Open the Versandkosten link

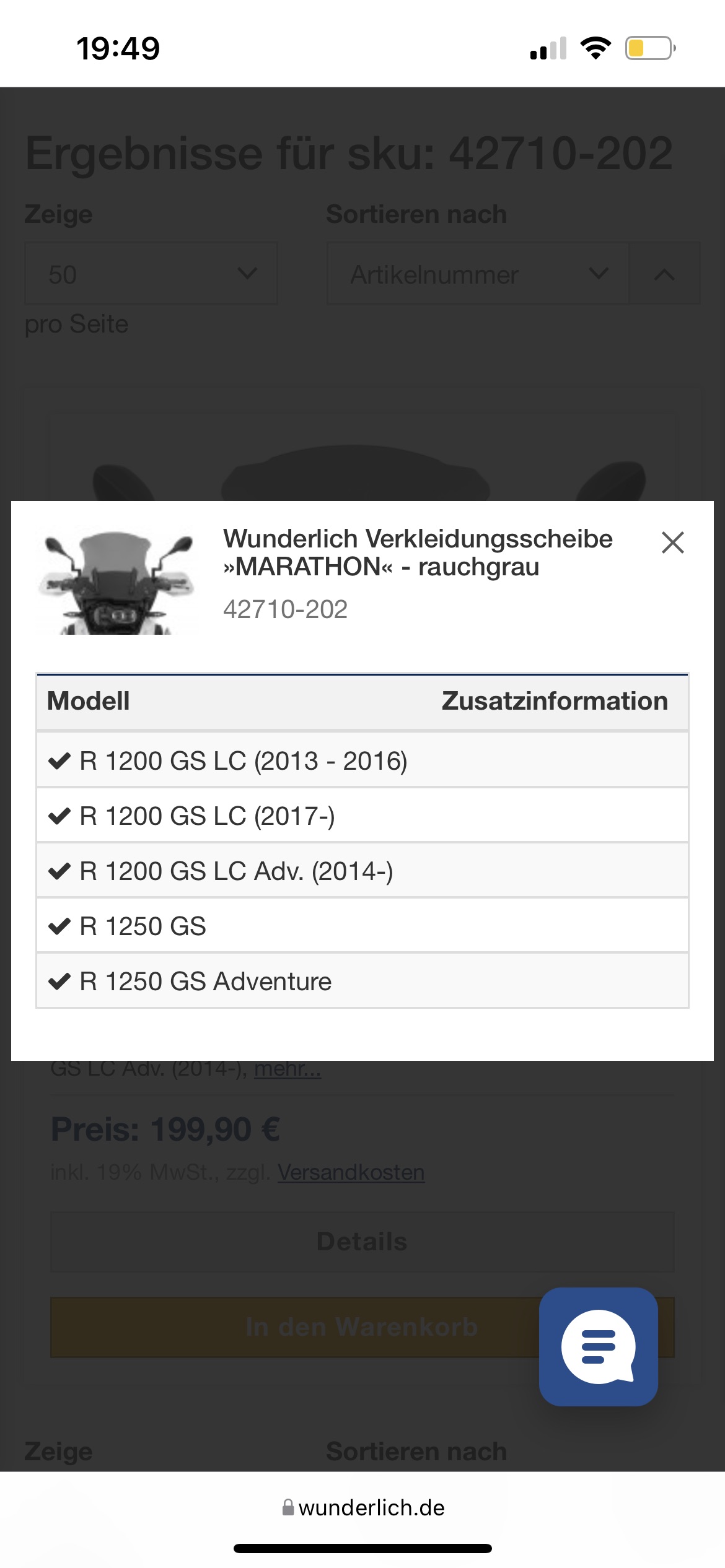(x=351, y=1172)
